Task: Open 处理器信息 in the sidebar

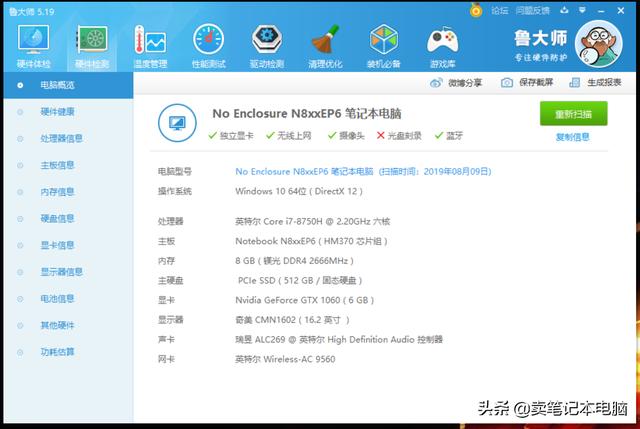Action: [x=61, y=138]
